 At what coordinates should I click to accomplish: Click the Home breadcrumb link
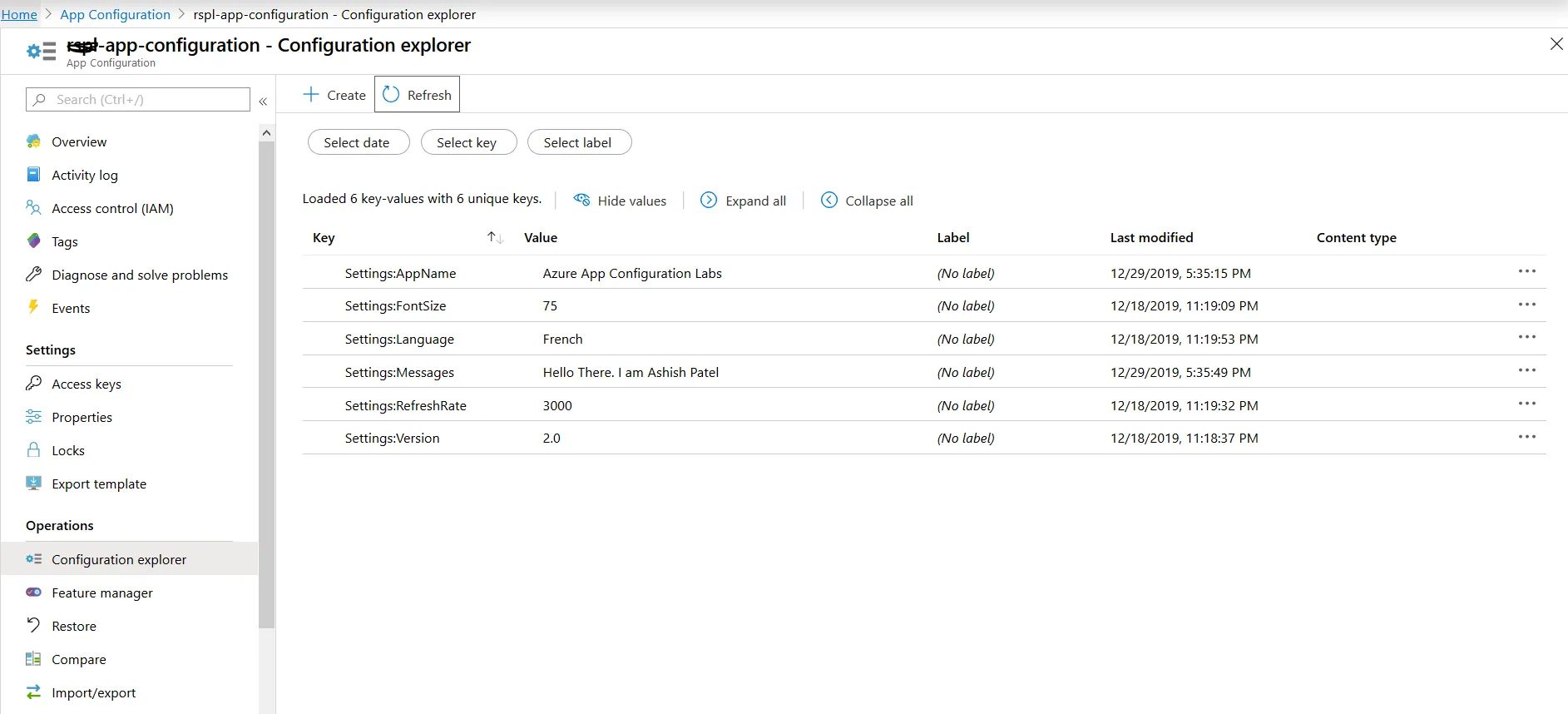[x=19, y=14]
